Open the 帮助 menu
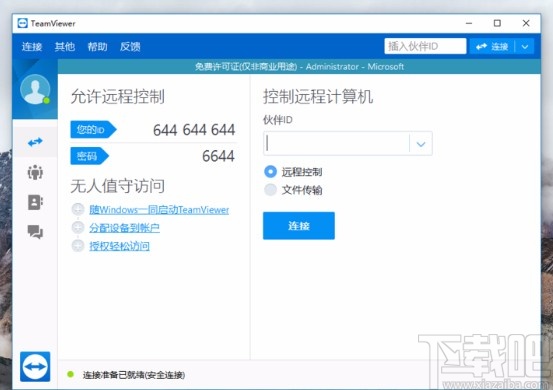The image size is (553, 390). [x=97, y=47]
